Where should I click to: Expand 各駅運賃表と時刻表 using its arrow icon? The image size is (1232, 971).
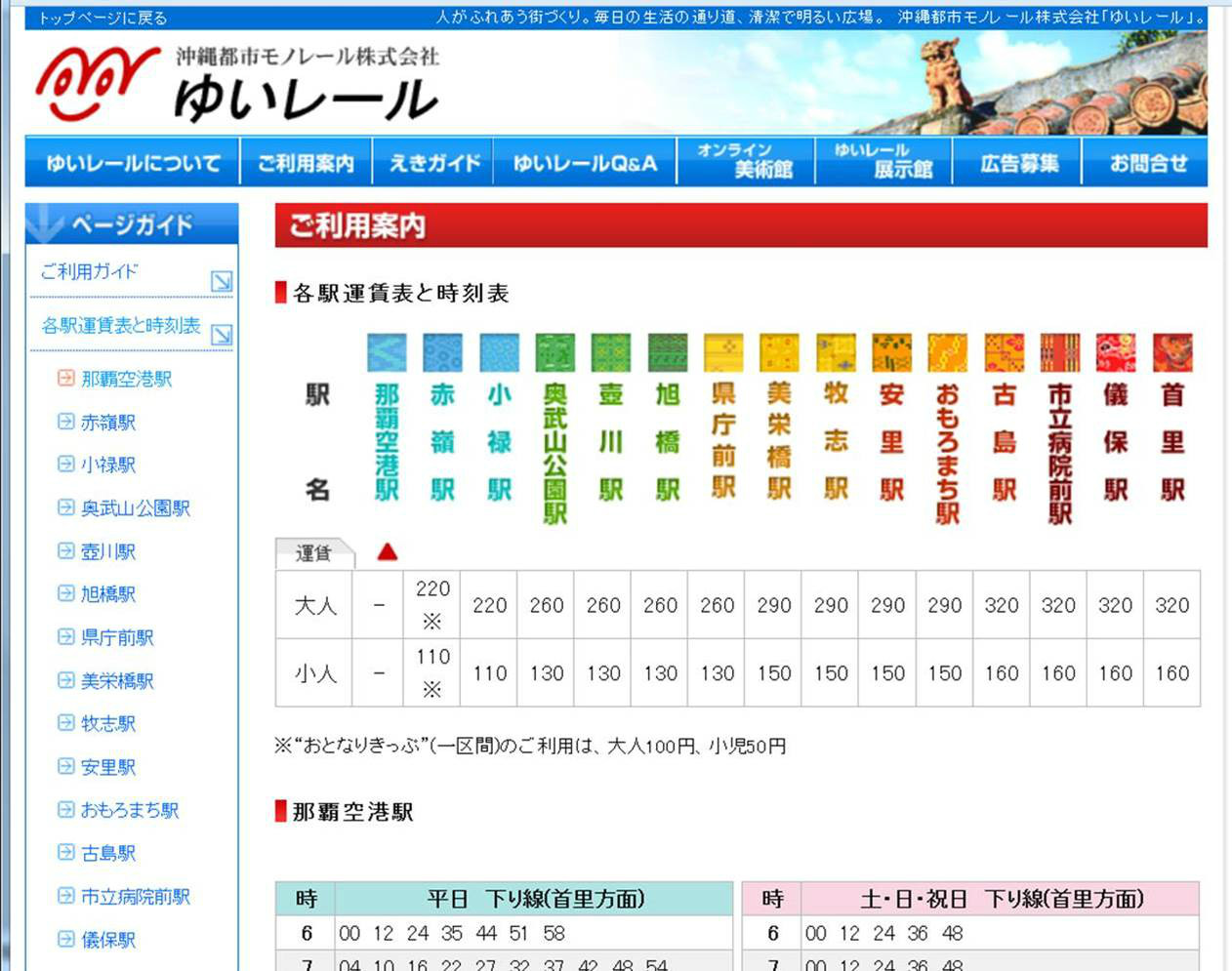point(222,335)
